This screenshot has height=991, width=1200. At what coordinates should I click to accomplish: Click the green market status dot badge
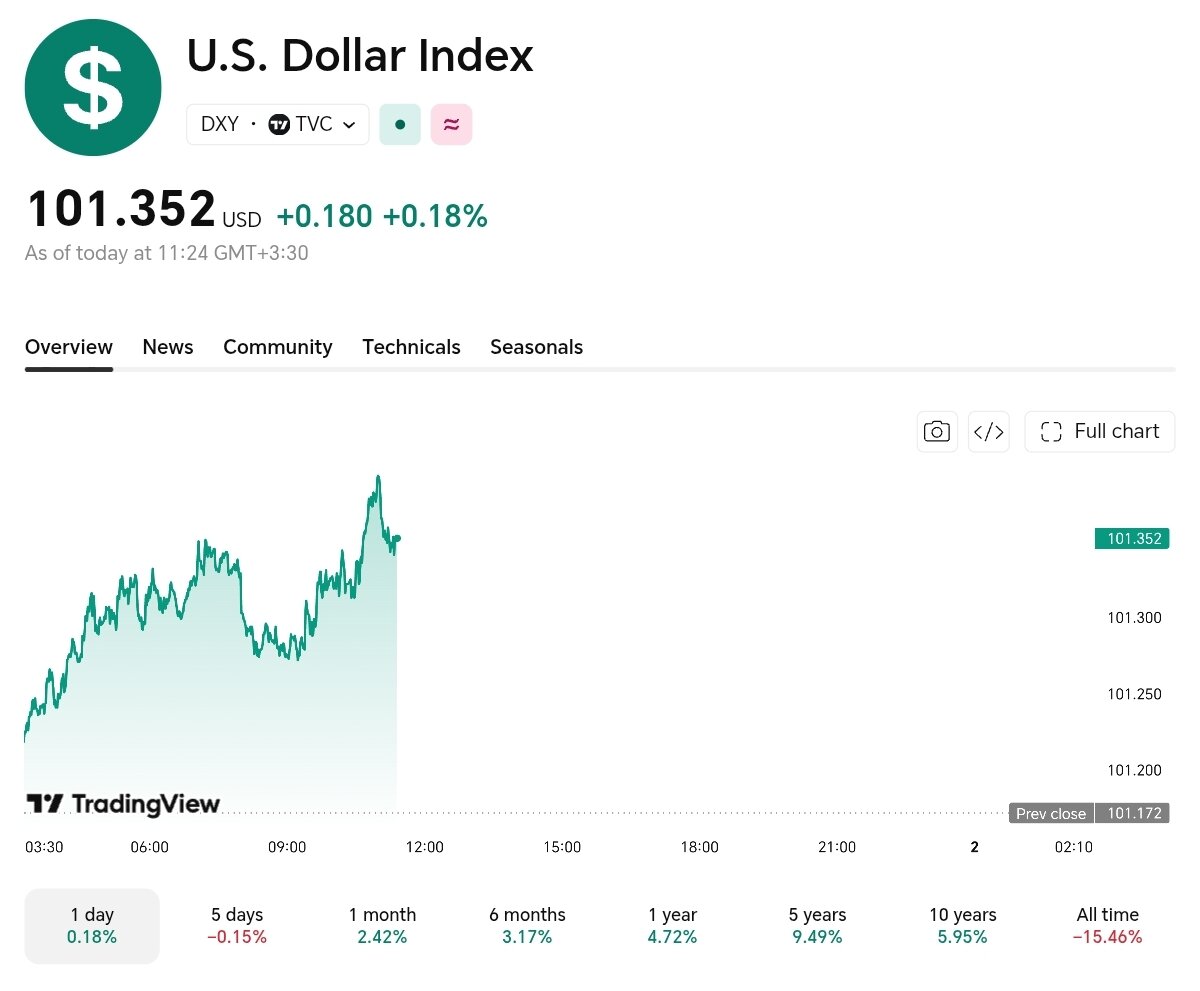tap(400, 125)
